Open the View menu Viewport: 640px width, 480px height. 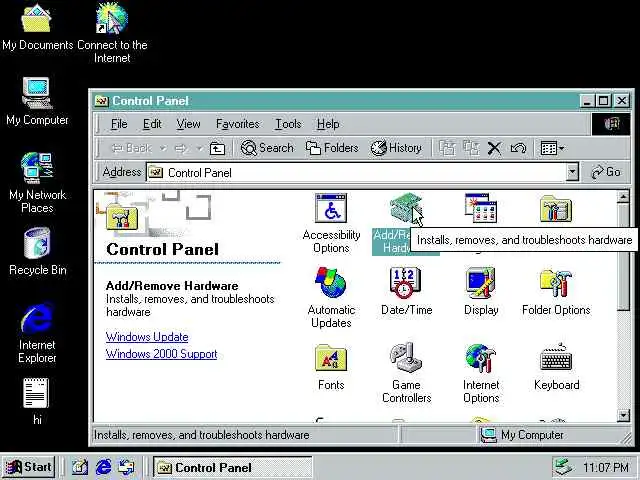point(188,124)
